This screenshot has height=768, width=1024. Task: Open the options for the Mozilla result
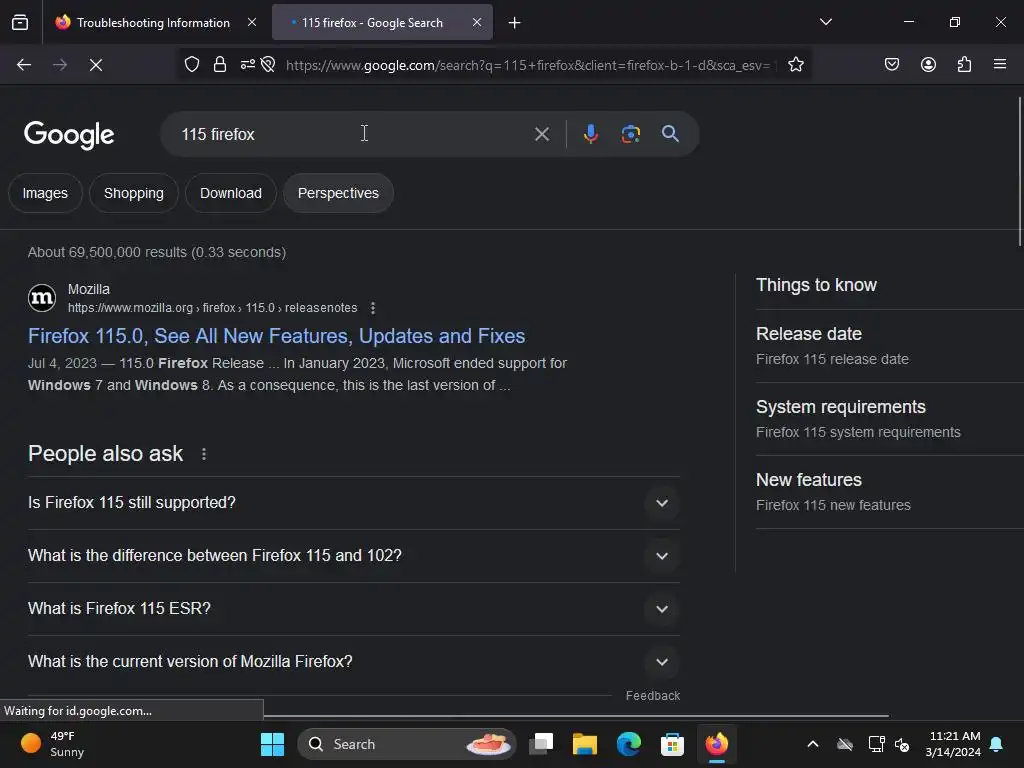pos(373,308)
